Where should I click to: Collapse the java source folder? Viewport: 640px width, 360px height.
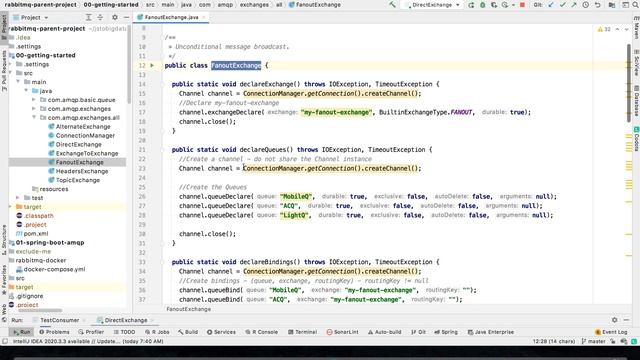coord(26,91)
